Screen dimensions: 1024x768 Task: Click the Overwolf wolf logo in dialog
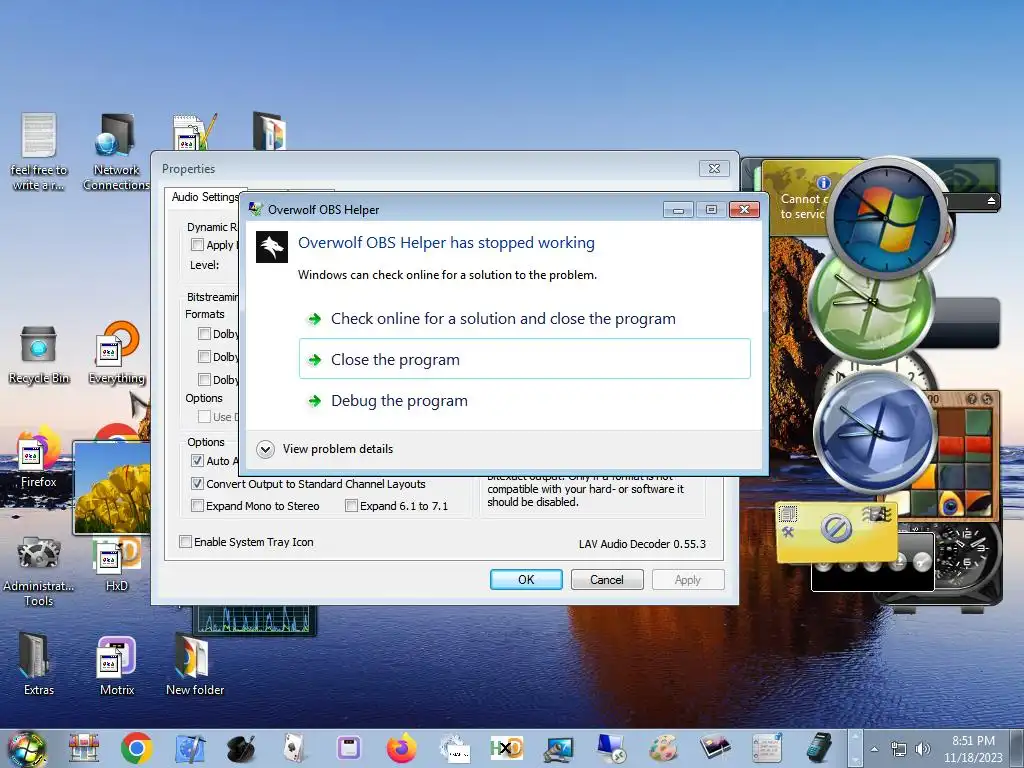(x=272, y=247)
